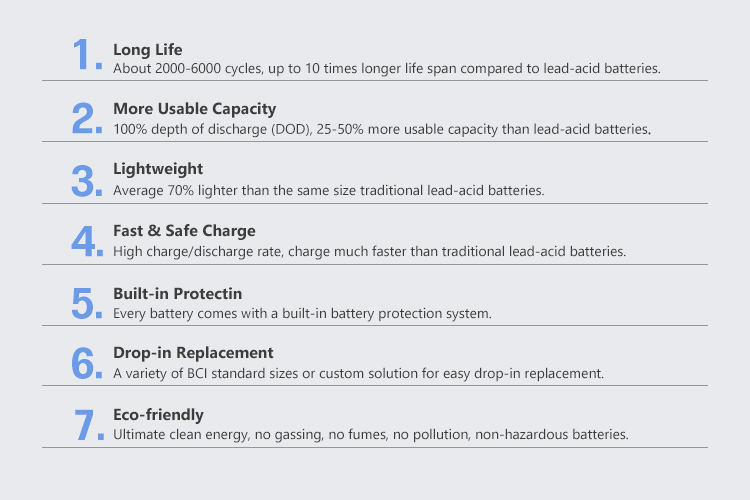Click the blue number 7 icon
The width and height of the screenshot is (750, 500).
[x=89, y=424]
